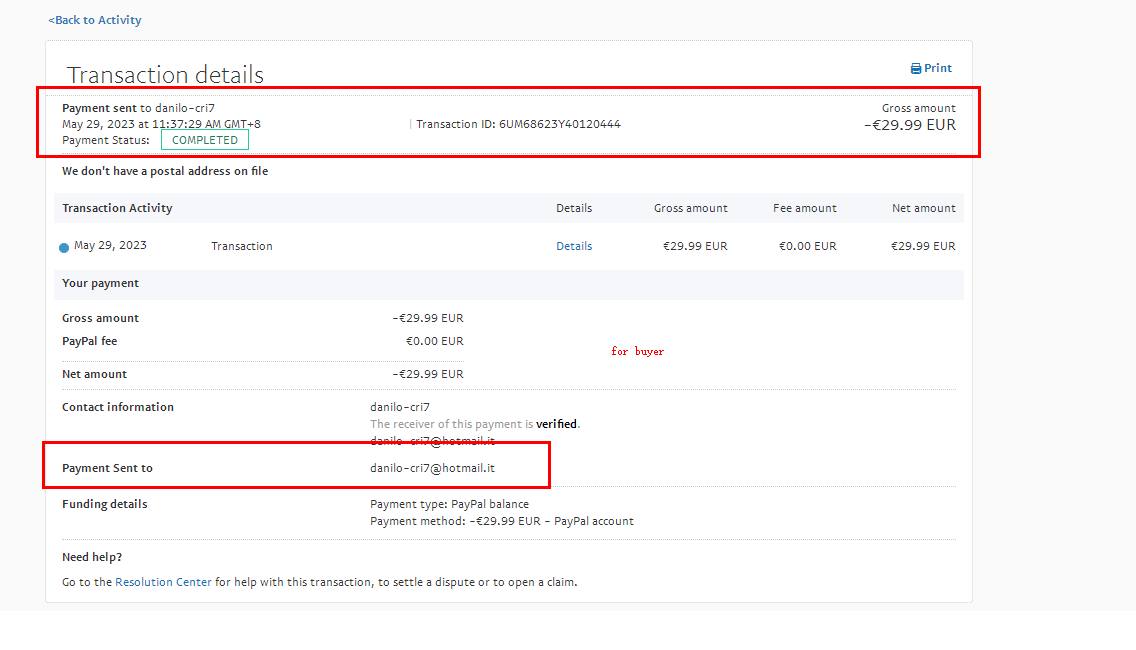Click the Details column header
The height and width of the screenshot is (650, 1136).
pos(574,208)
